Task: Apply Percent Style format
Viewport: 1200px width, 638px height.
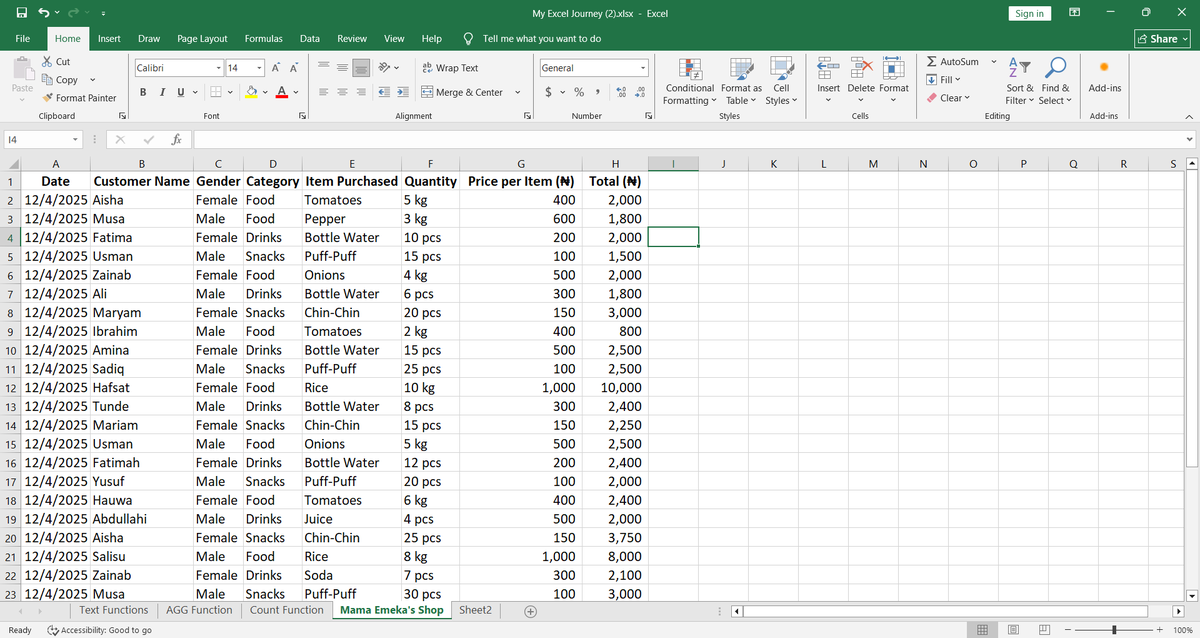Action: tap(578, 92)
